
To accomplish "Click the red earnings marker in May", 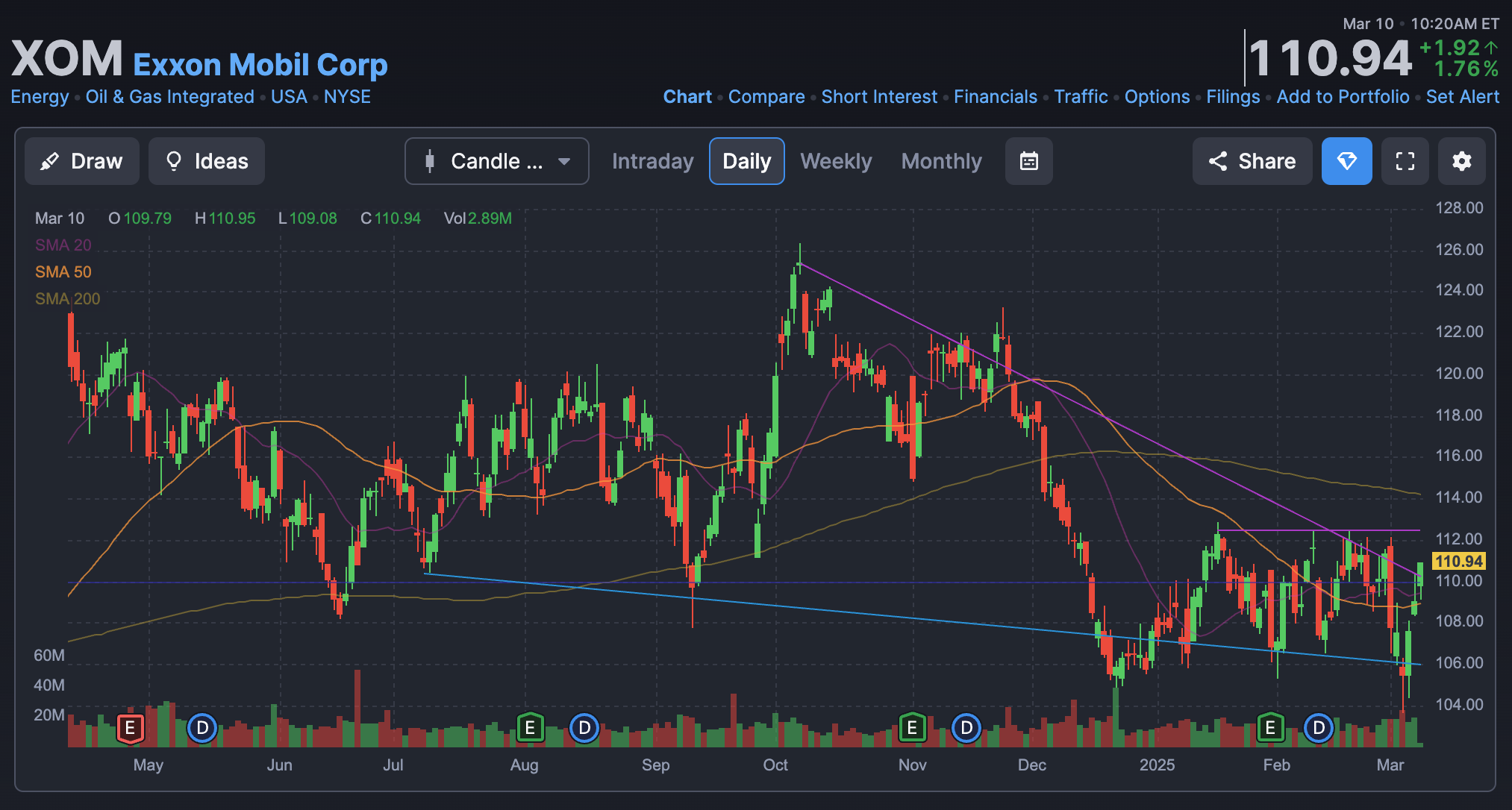I will (130, 727).
